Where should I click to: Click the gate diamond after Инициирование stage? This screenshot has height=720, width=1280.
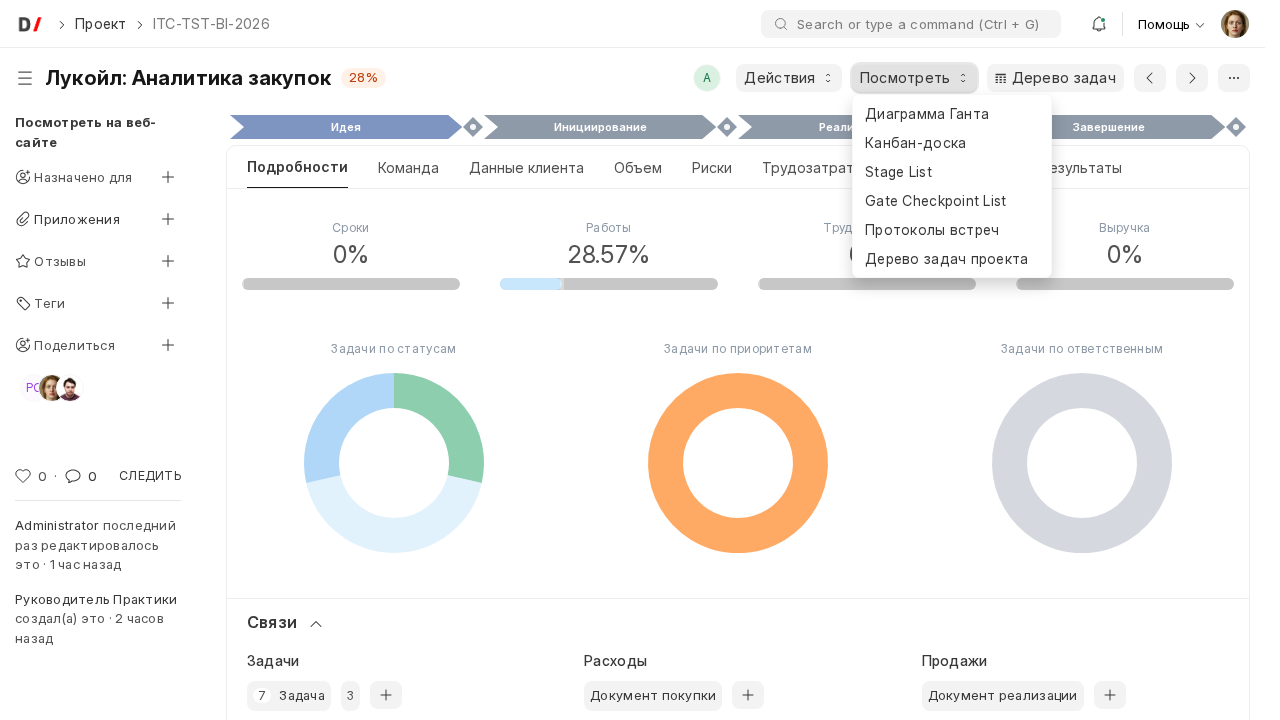(x=727, y=127)
